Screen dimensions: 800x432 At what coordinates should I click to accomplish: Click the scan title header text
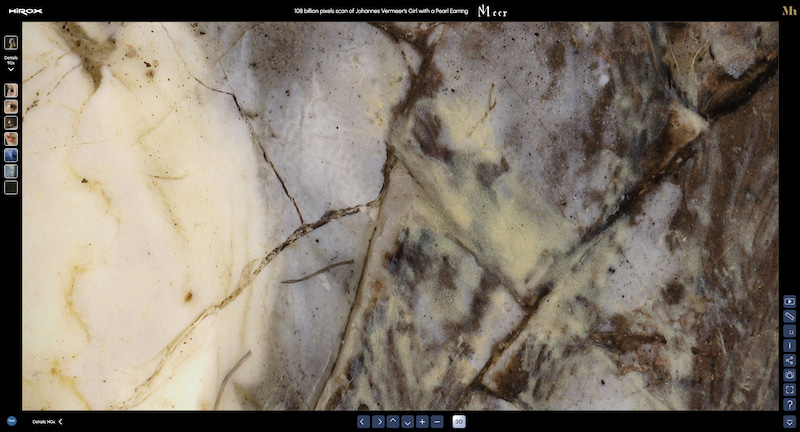coord(381,11)
